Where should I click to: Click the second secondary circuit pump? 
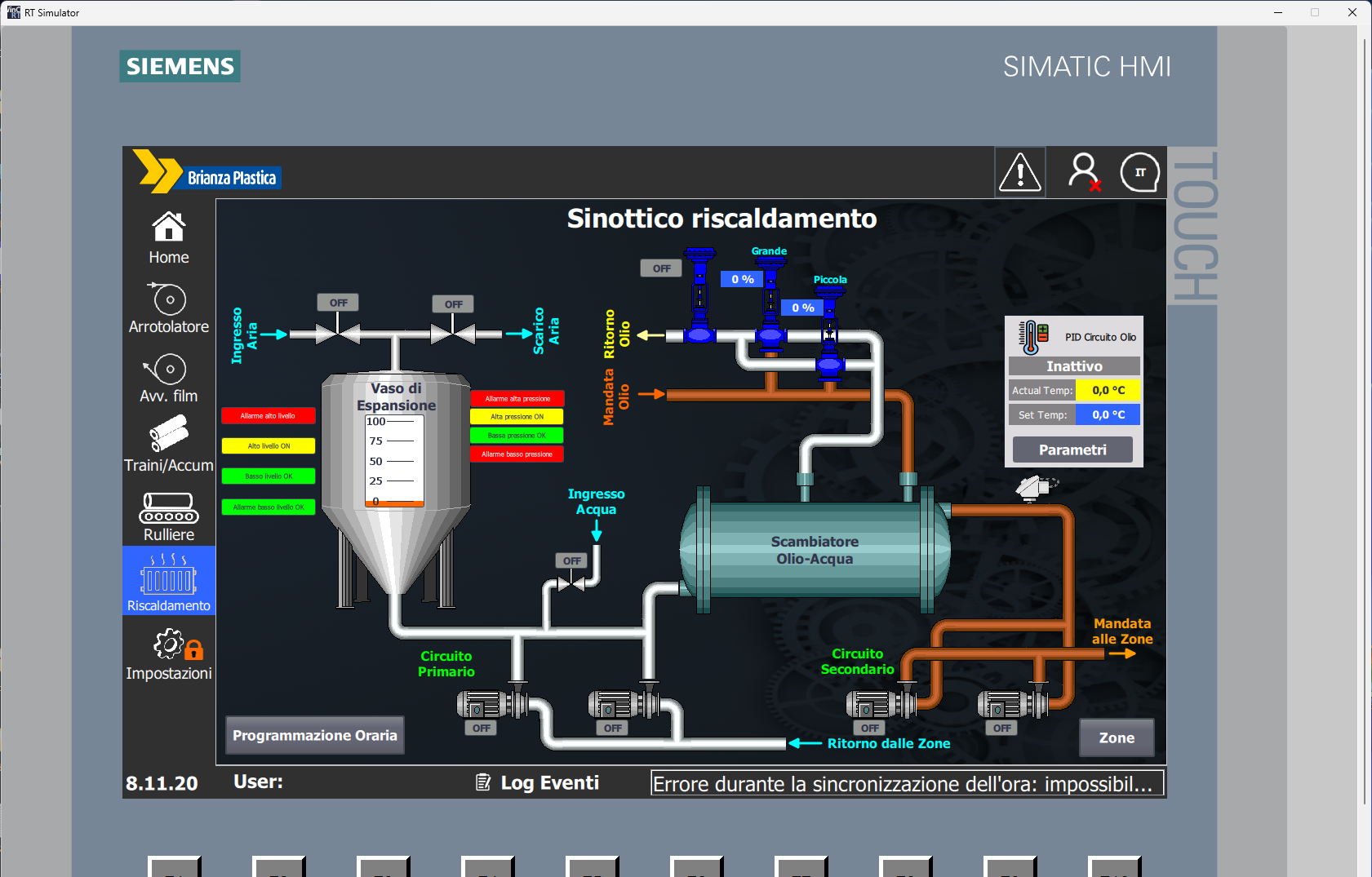(1013, 704)
